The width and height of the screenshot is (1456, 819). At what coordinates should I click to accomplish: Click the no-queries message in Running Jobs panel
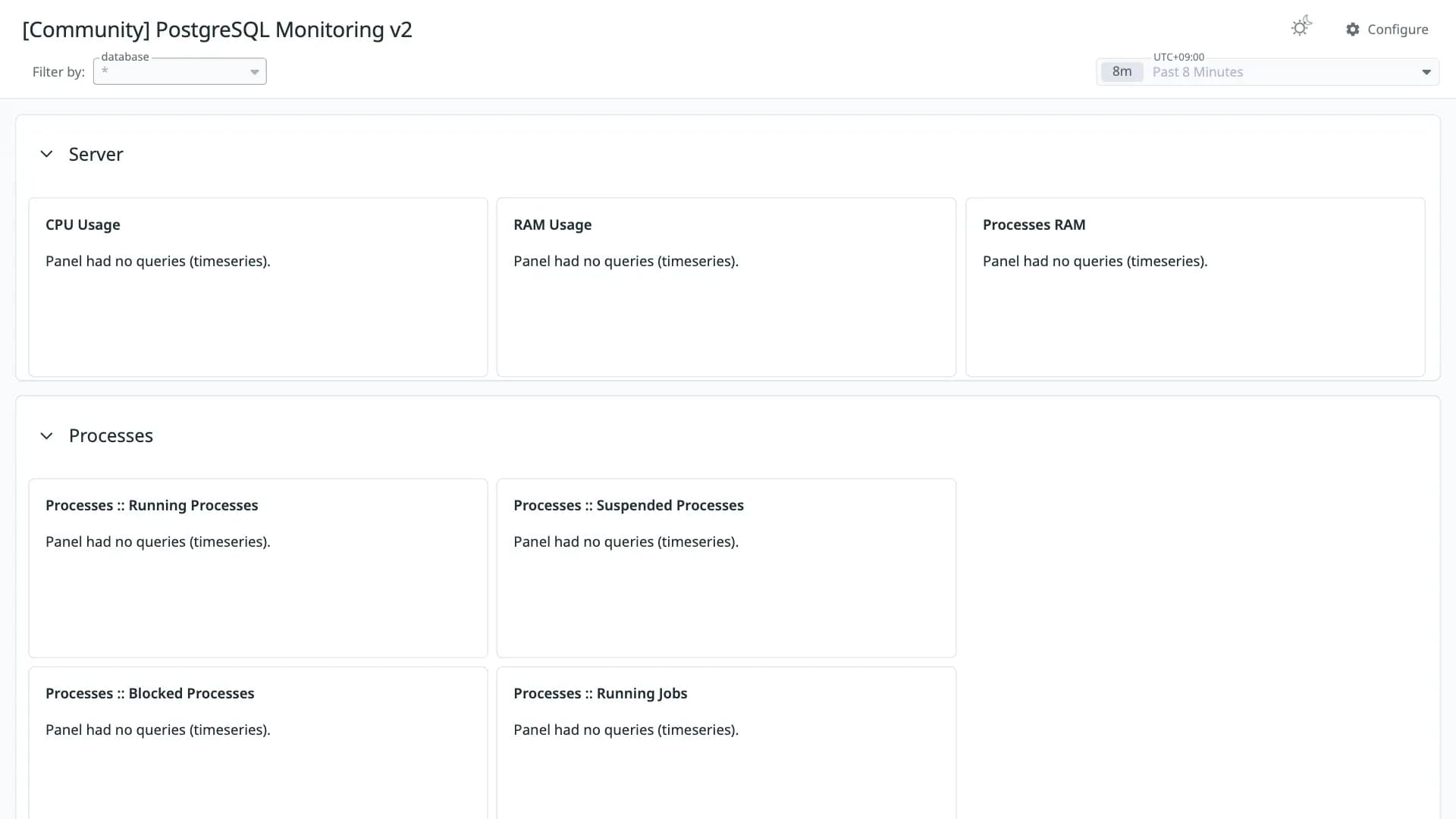[626, 730]
